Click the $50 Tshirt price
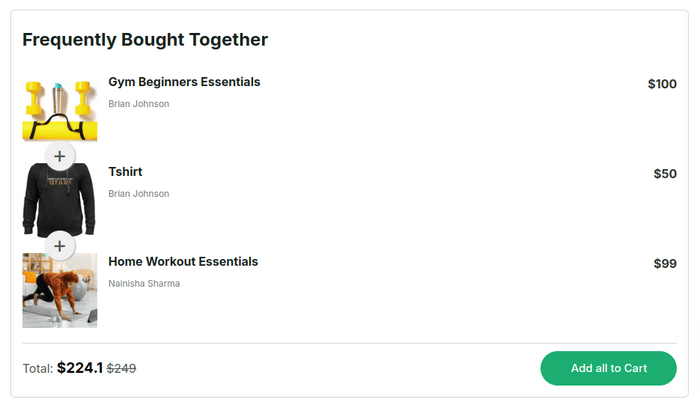700x411 pixels. (665, 174)
